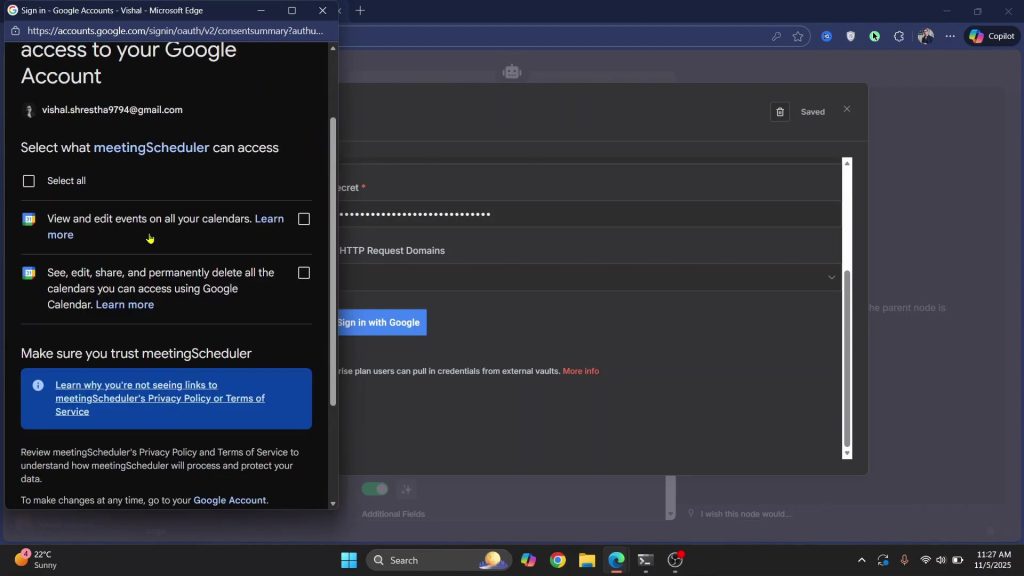Click the Google consent popup vertical scrollbar

[x=333, y=260]
